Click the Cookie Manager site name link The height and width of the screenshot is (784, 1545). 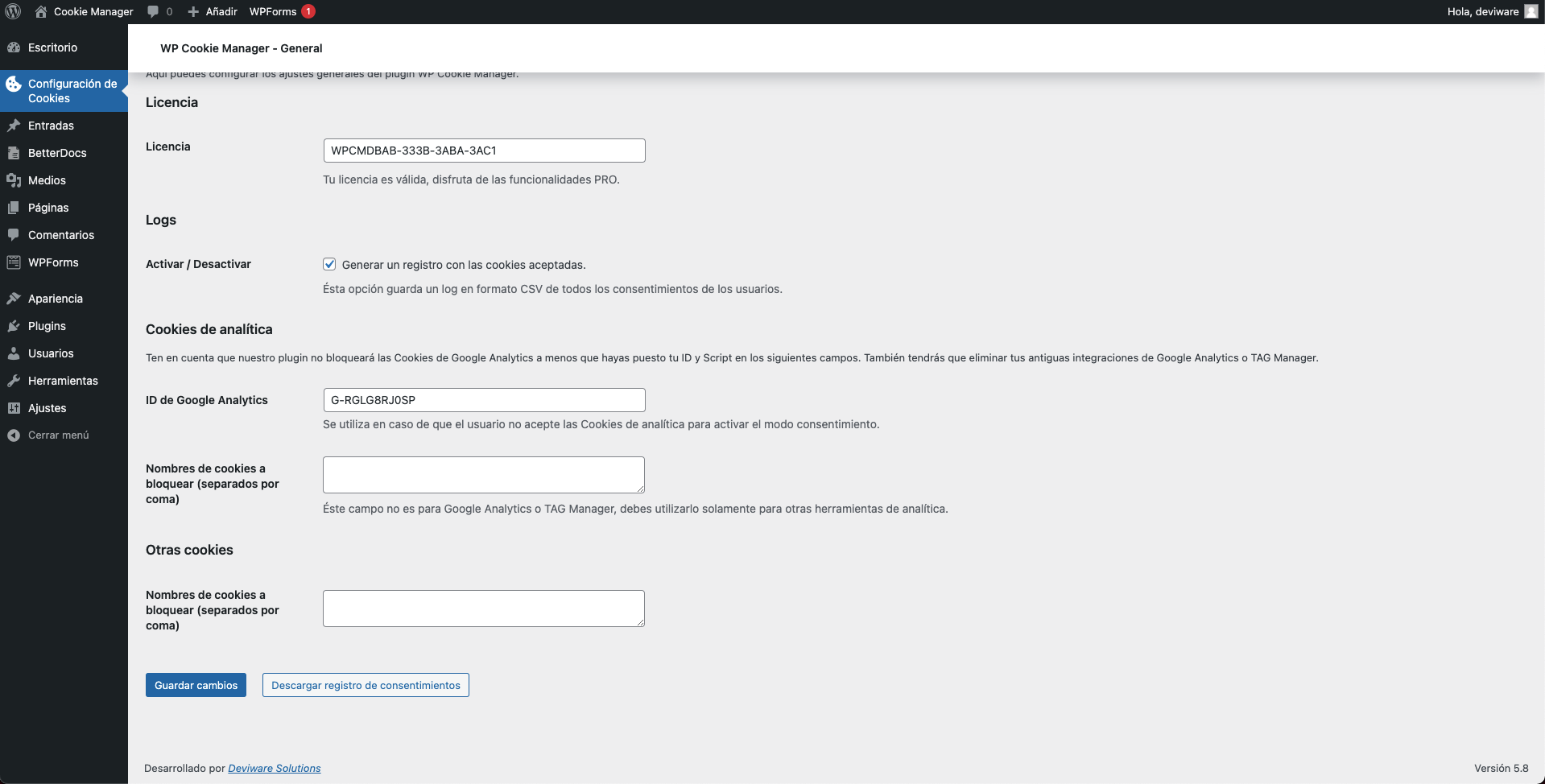93,11
